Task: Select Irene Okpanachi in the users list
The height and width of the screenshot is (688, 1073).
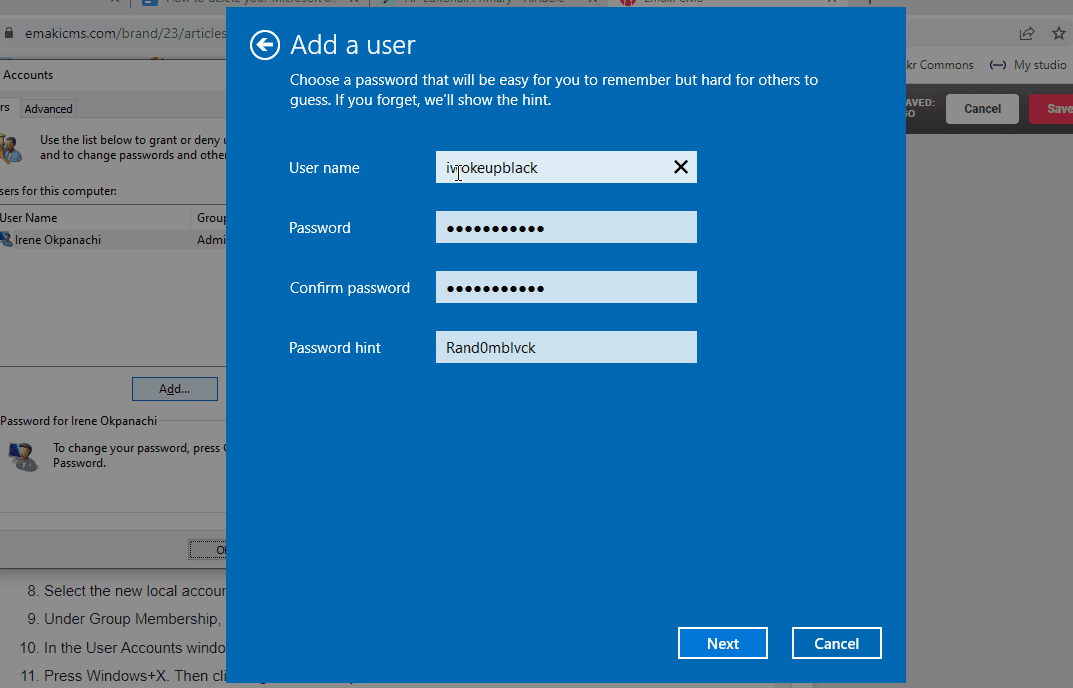Action: point(58,240)
